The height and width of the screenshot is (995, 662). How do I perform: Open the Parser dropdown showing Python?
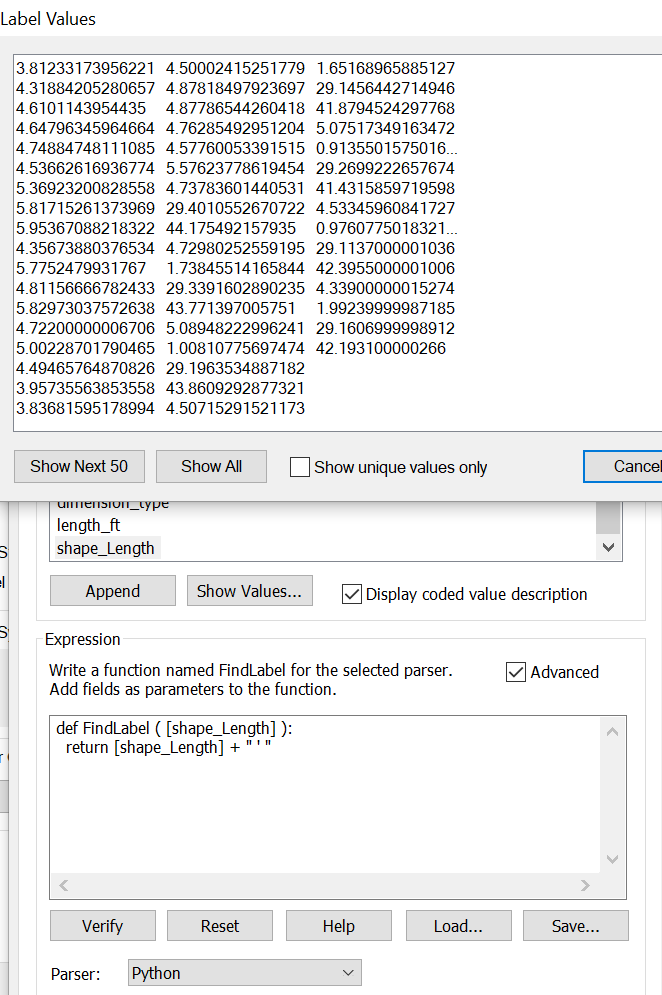[245, 973]
